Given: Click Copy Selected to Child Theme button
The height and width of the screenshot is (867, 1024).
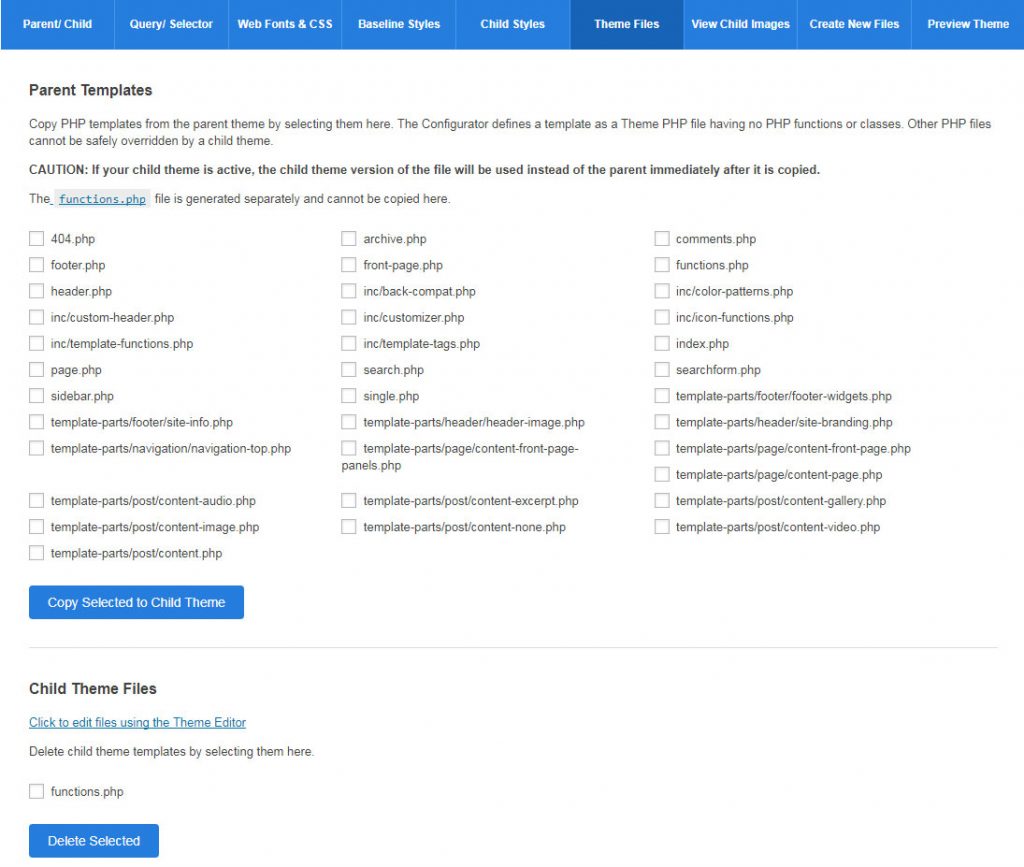Looking at the screenshot, I should [x=136, y=602].
